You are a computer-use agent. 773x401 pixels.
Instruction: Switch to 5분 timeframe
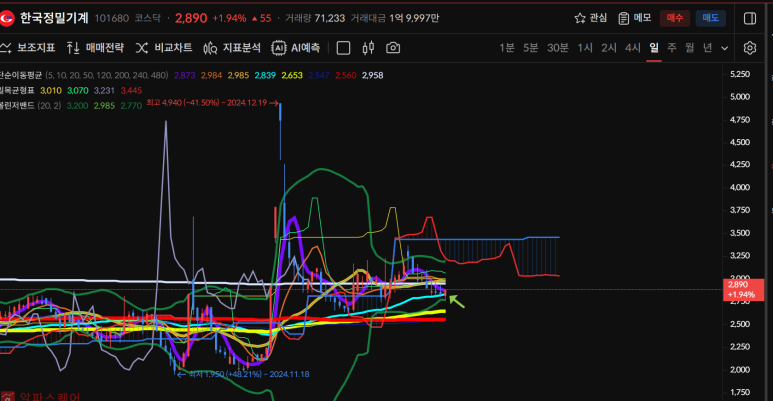coord(530,48)
